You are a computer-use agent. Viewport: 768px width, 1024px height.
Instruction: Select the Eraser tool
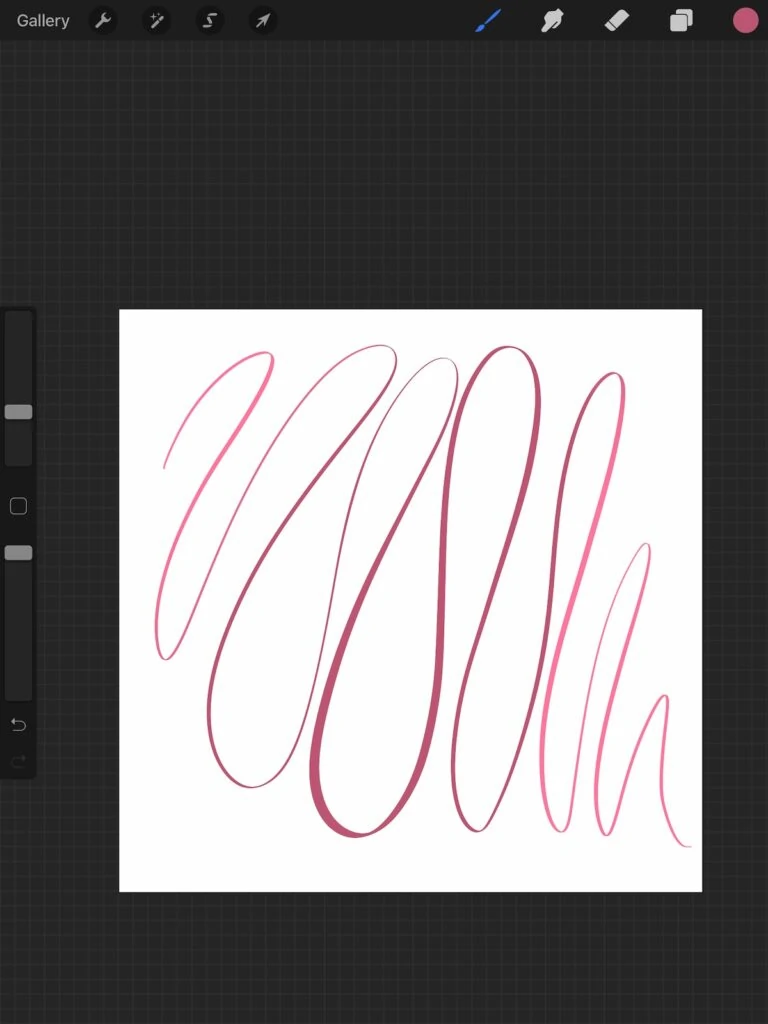(x=616, y=21)
